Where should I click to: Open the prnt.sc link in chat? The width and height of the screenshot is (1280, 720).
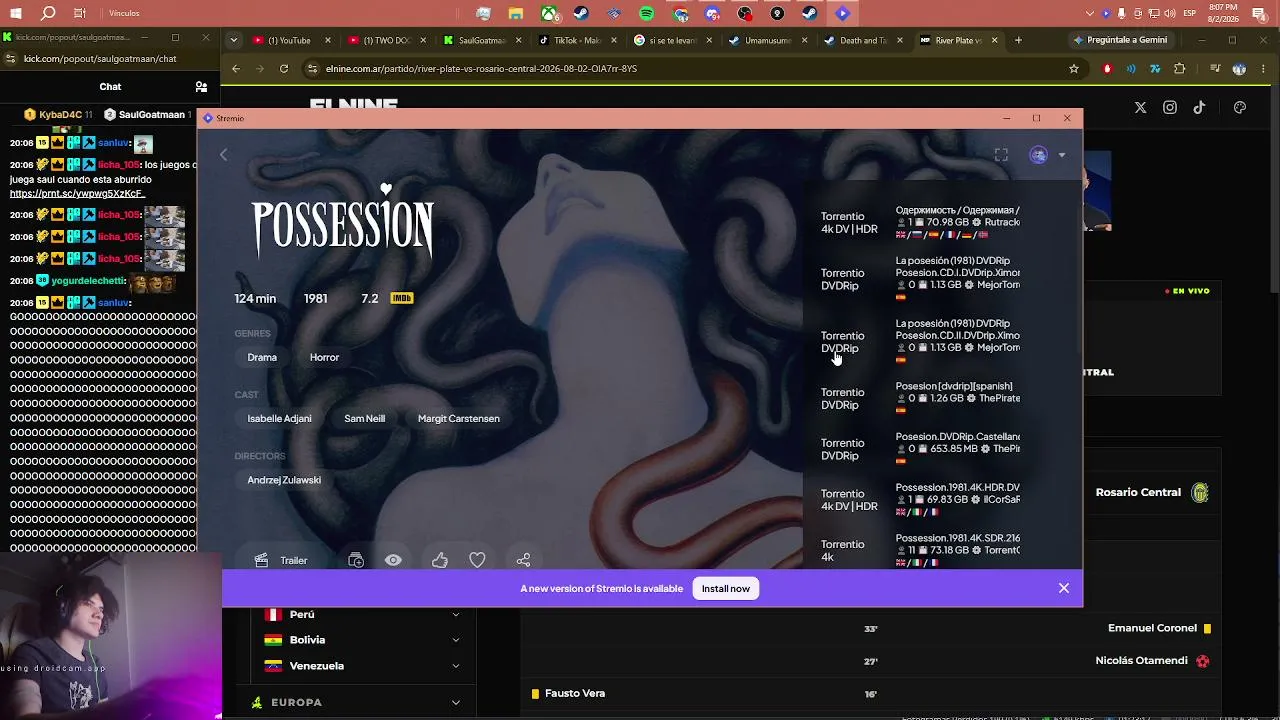(x=77, y=193)
